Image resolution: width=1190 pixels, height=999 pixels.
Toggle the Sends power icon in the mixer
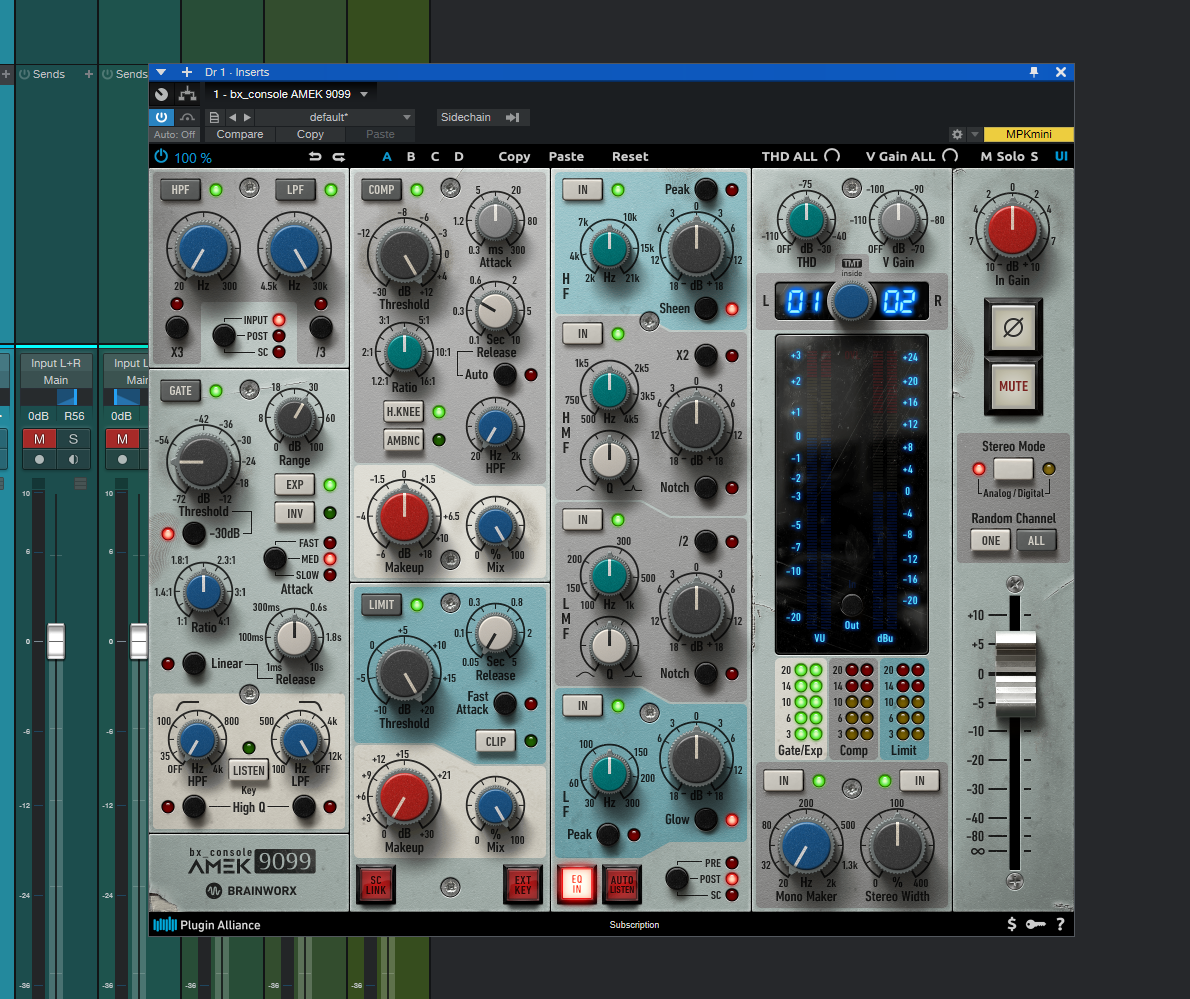click(x=24, y=74)
